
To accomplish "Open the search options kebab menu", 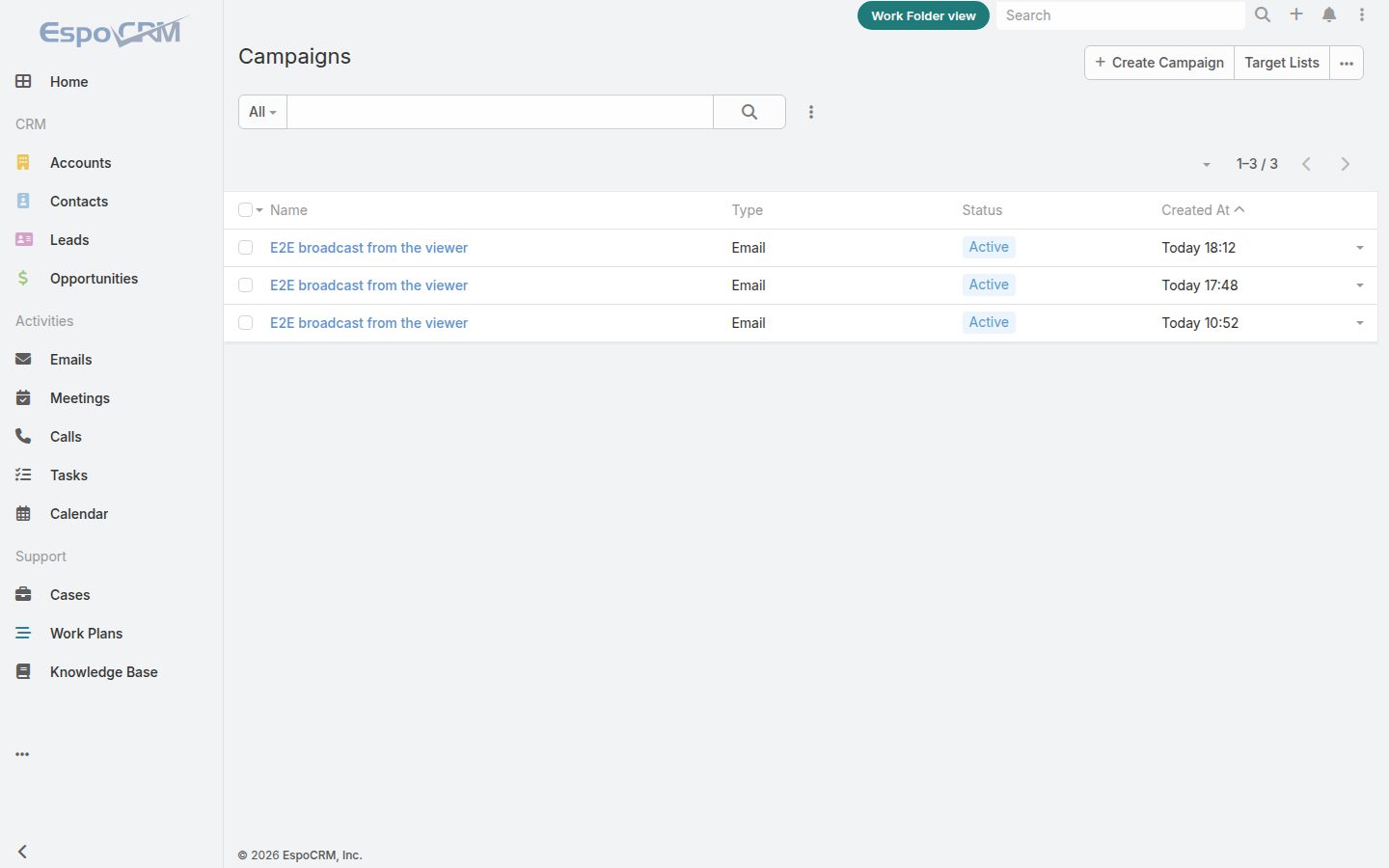I will coord(811,112).
